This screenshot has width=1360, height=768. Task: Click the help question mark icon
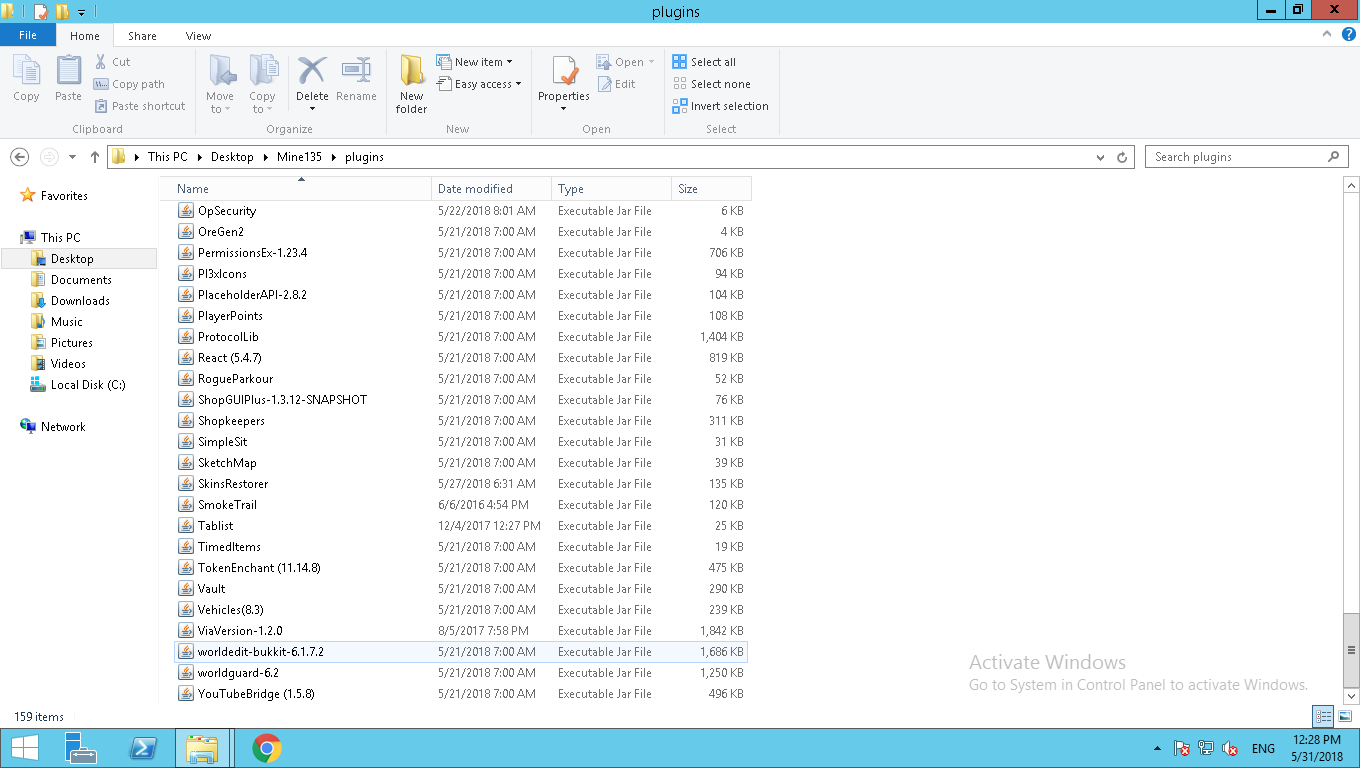pyautogui.click(x=1349, y=35)
